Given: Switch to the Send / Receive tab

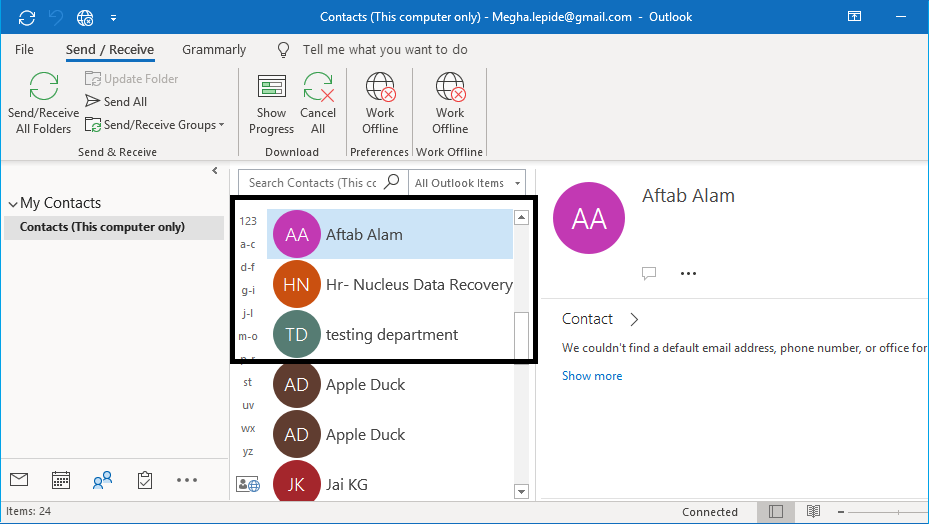Looking at the screenshot, I should pos(110,50).
